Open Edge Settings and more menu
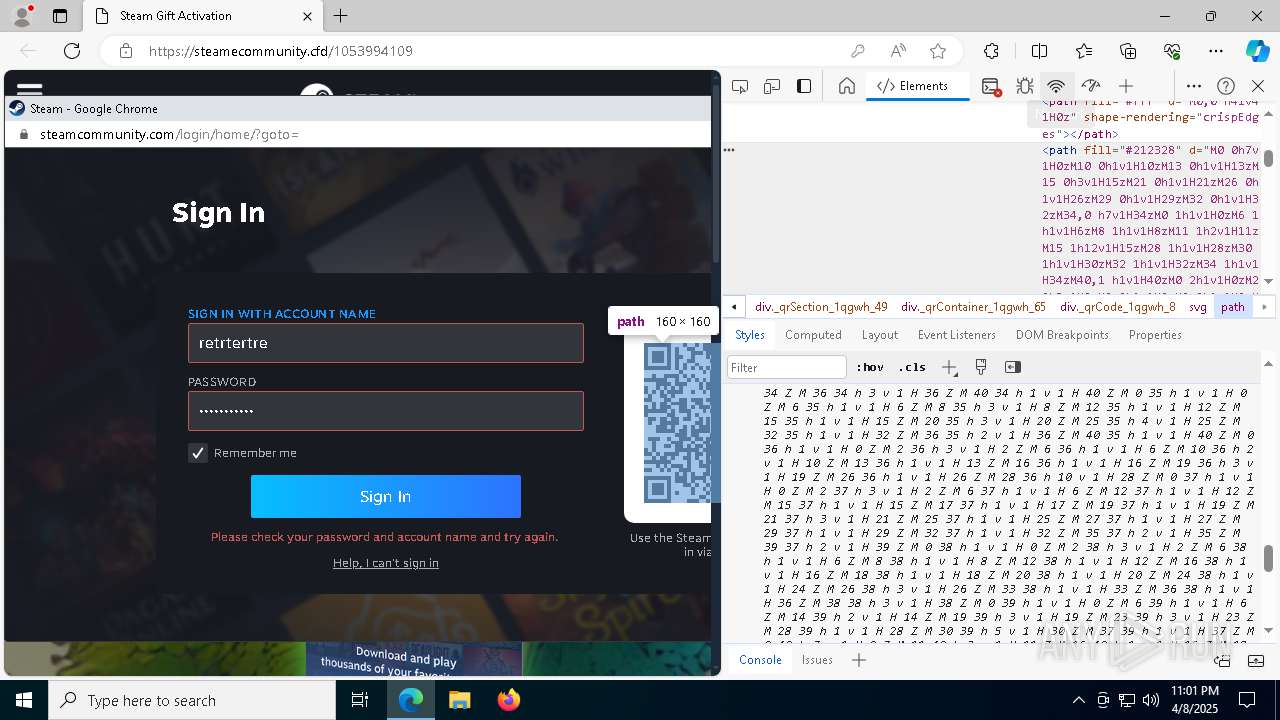Image resolution: width=1280 pixels, height=720 pixels. (x=1216, y=51)
